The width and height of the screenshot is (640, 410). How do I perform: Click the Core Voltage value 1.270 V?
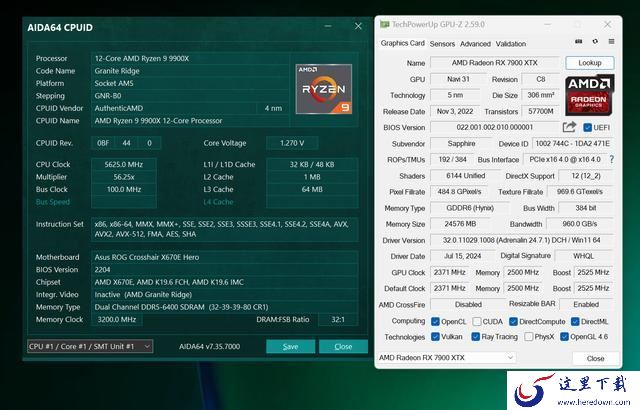tap(292, 143)
